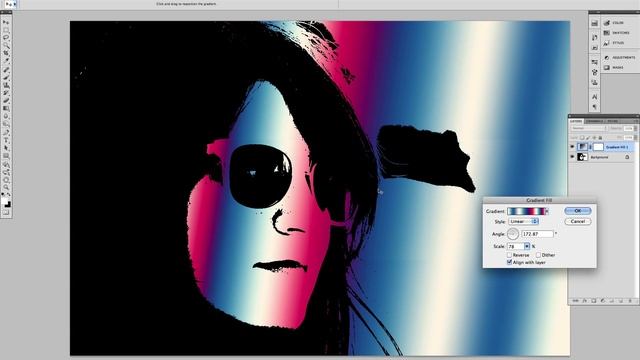Viewport: 640px width, 360px height.
Task: Click the Gradient Fill layer's gradient thumbnail
Action: click(x=582, y=147)
